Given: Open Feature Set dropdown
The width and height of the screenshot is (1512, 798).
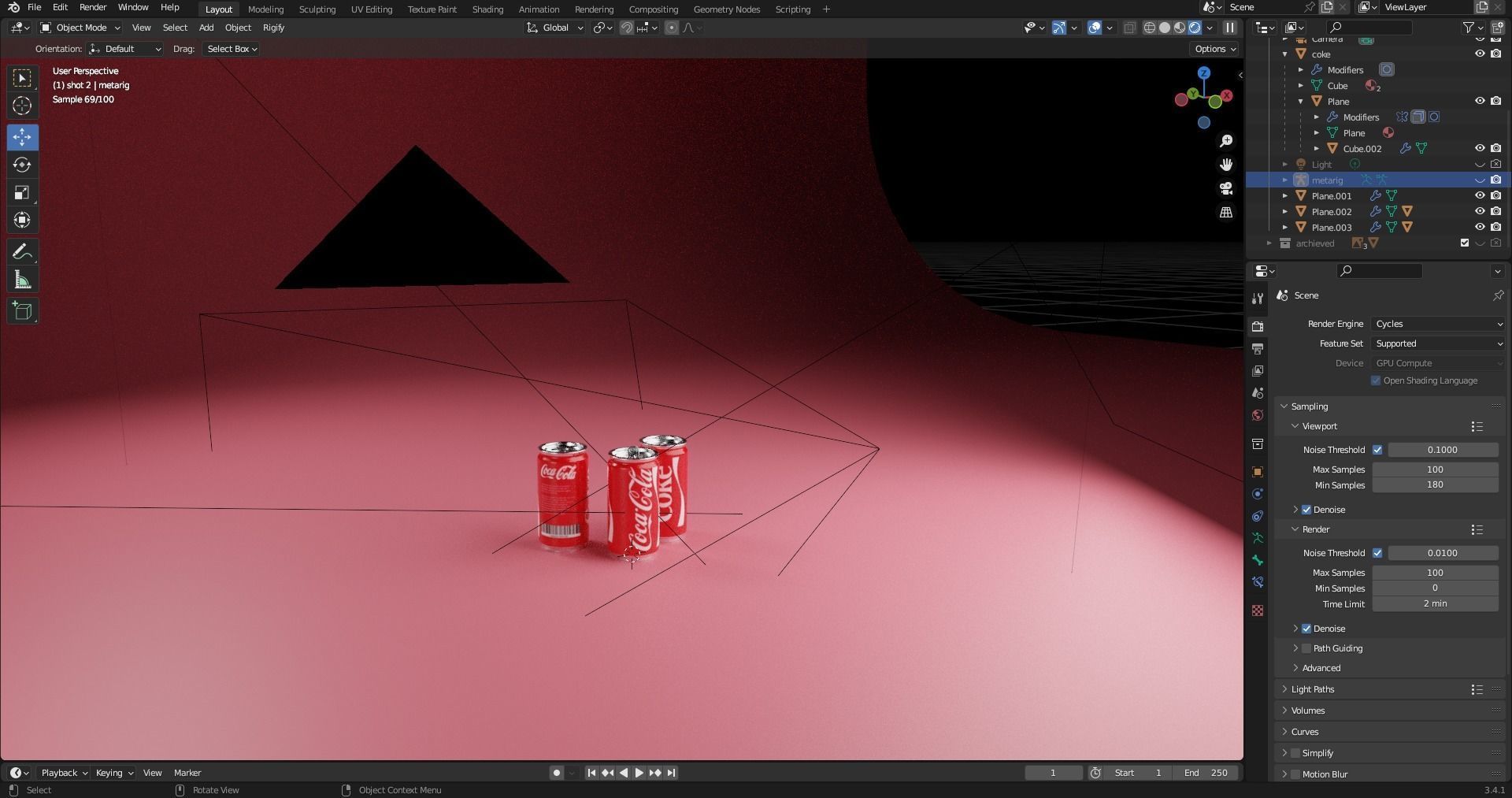Looking at the screenshot, I should [1438, 343].
